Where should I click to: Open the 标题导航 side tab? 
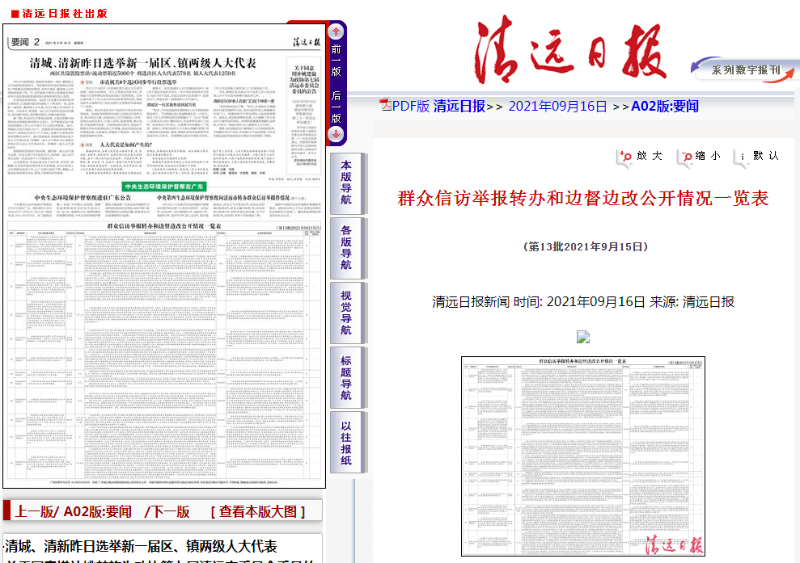(x=346, y=377)
